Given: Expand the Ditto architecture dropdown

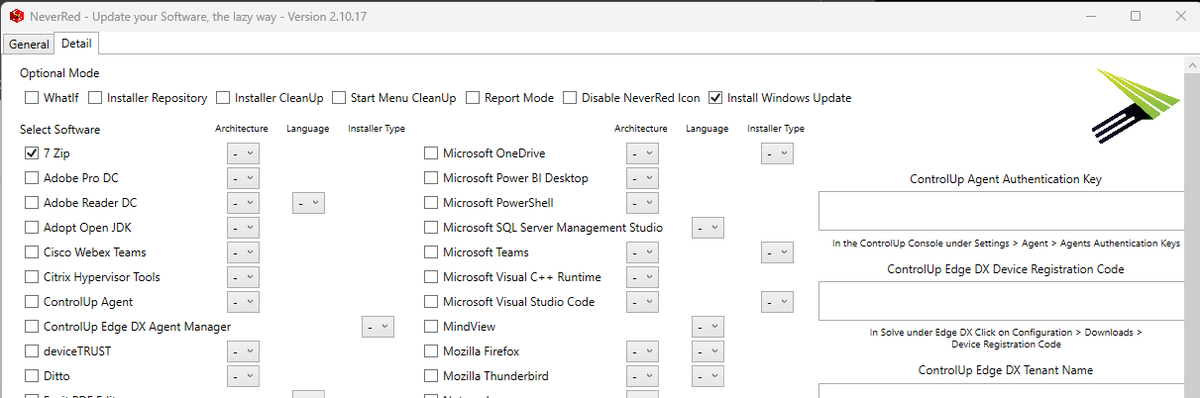Looking at the screenshot, I should tap(243, 376).
